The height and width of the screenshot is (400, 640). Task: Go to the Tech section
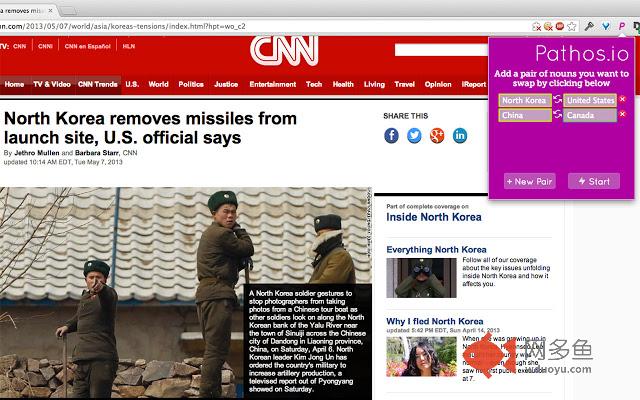coord(314,84)
